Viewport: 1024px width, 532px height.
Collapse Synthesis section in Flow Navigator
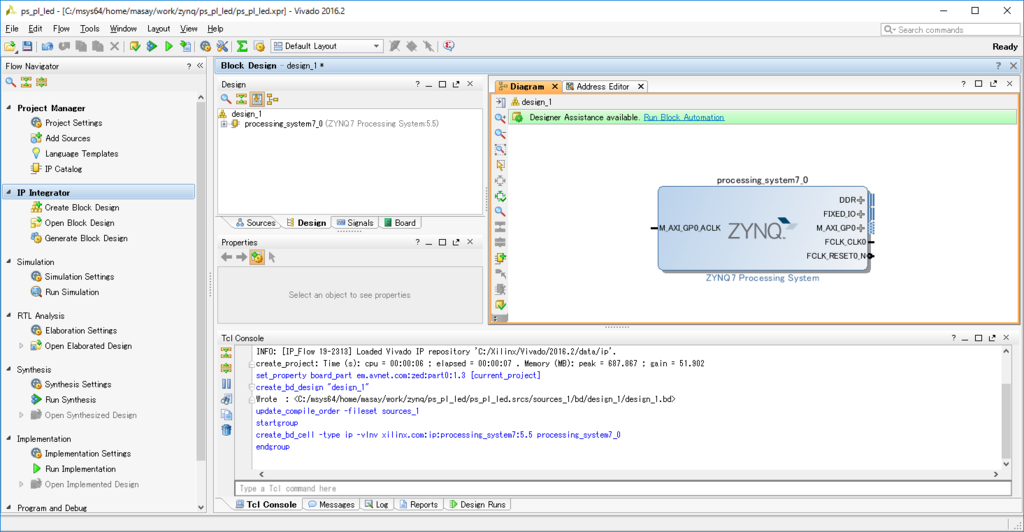8,369
